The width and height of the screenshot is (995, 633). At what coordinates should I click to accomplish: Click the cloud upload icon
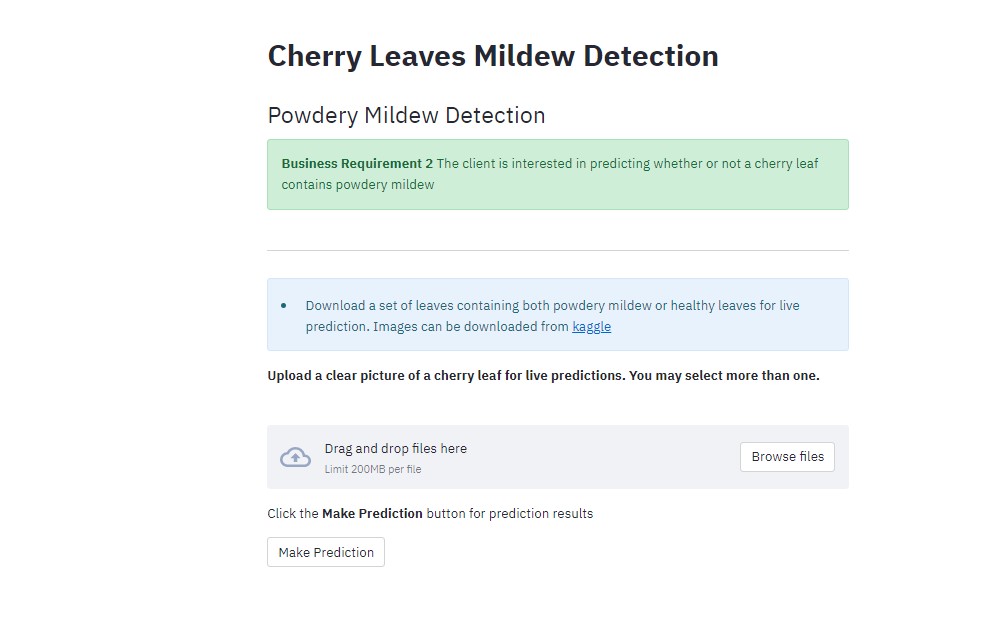click(295, 456)
